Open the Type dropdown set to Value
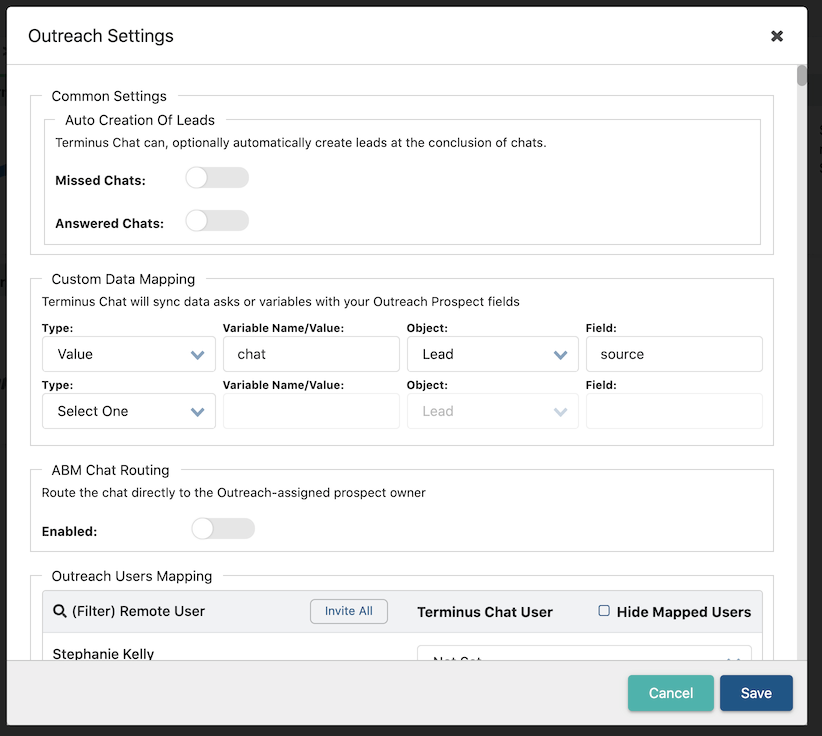The height and width of the screenshot is (736, 822). click(x=129, y=354)
